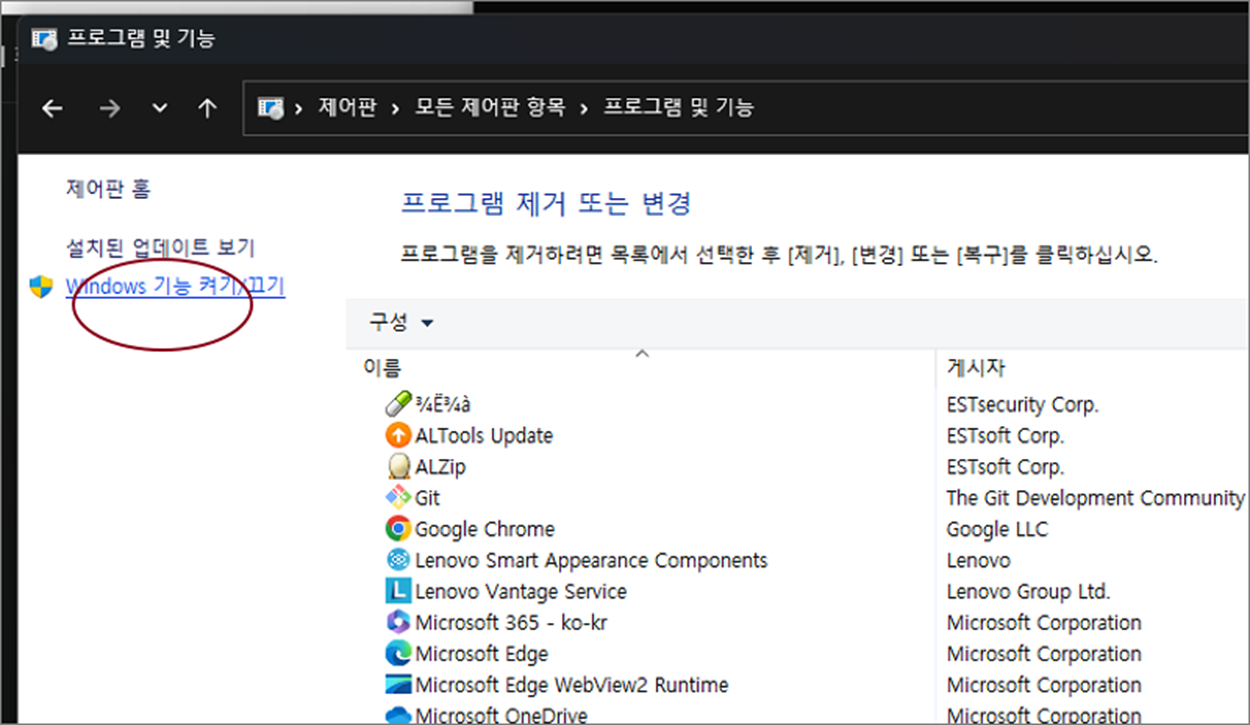Select Microsoft Edge icon
1250x725 pixels.
(x=398, y=653)
